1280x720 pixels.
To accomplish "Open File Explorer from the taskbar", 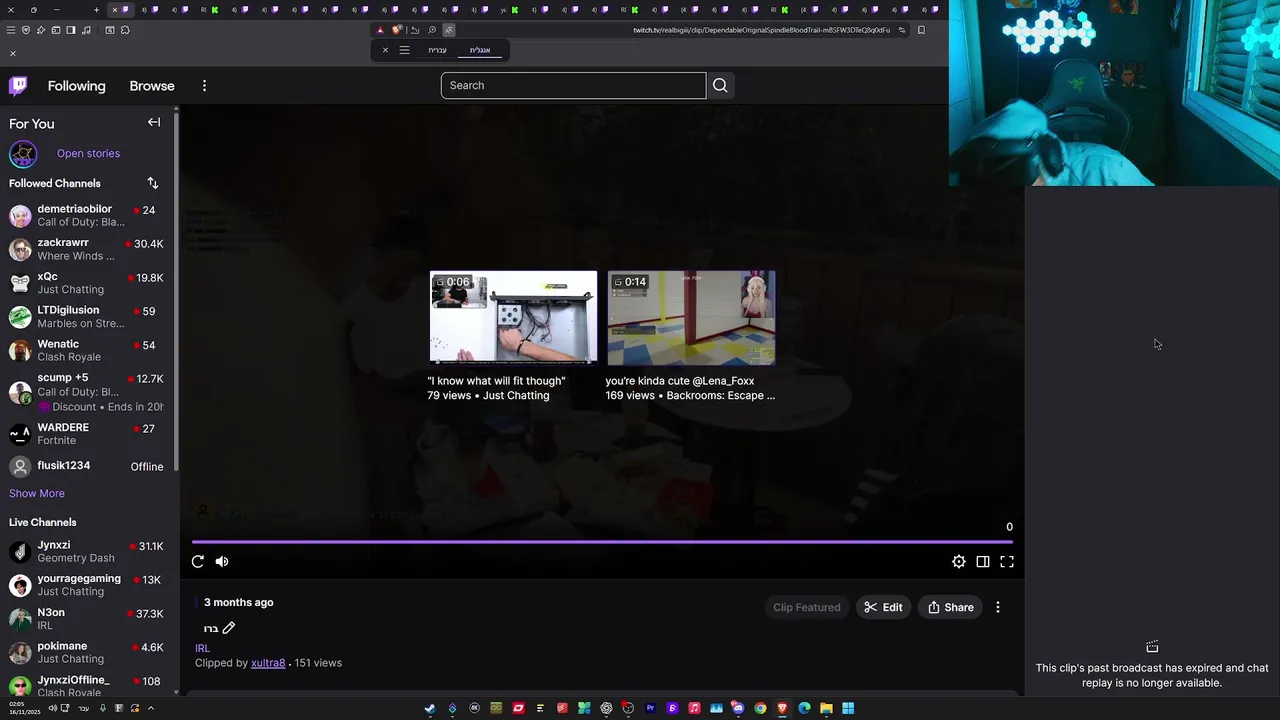I will point(826,708).
